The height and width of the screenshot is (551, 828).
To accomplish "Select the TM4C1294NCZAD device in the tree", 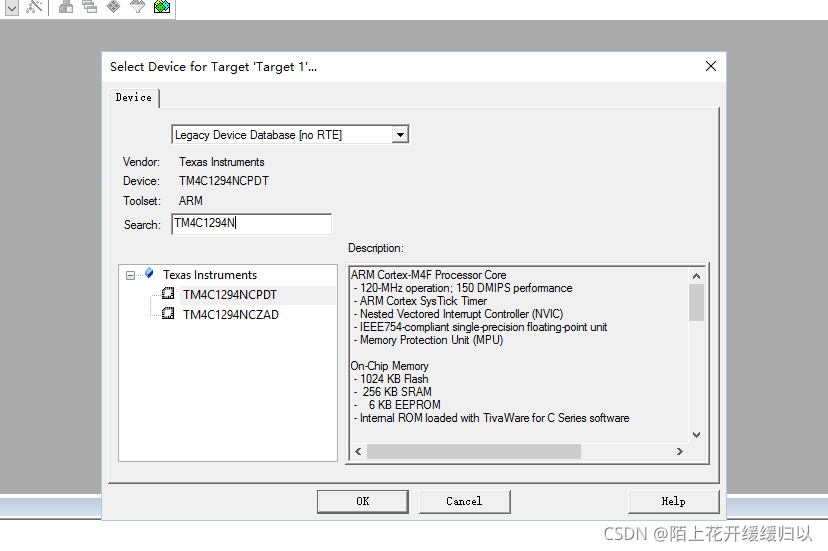I will [x=231, y=315].
